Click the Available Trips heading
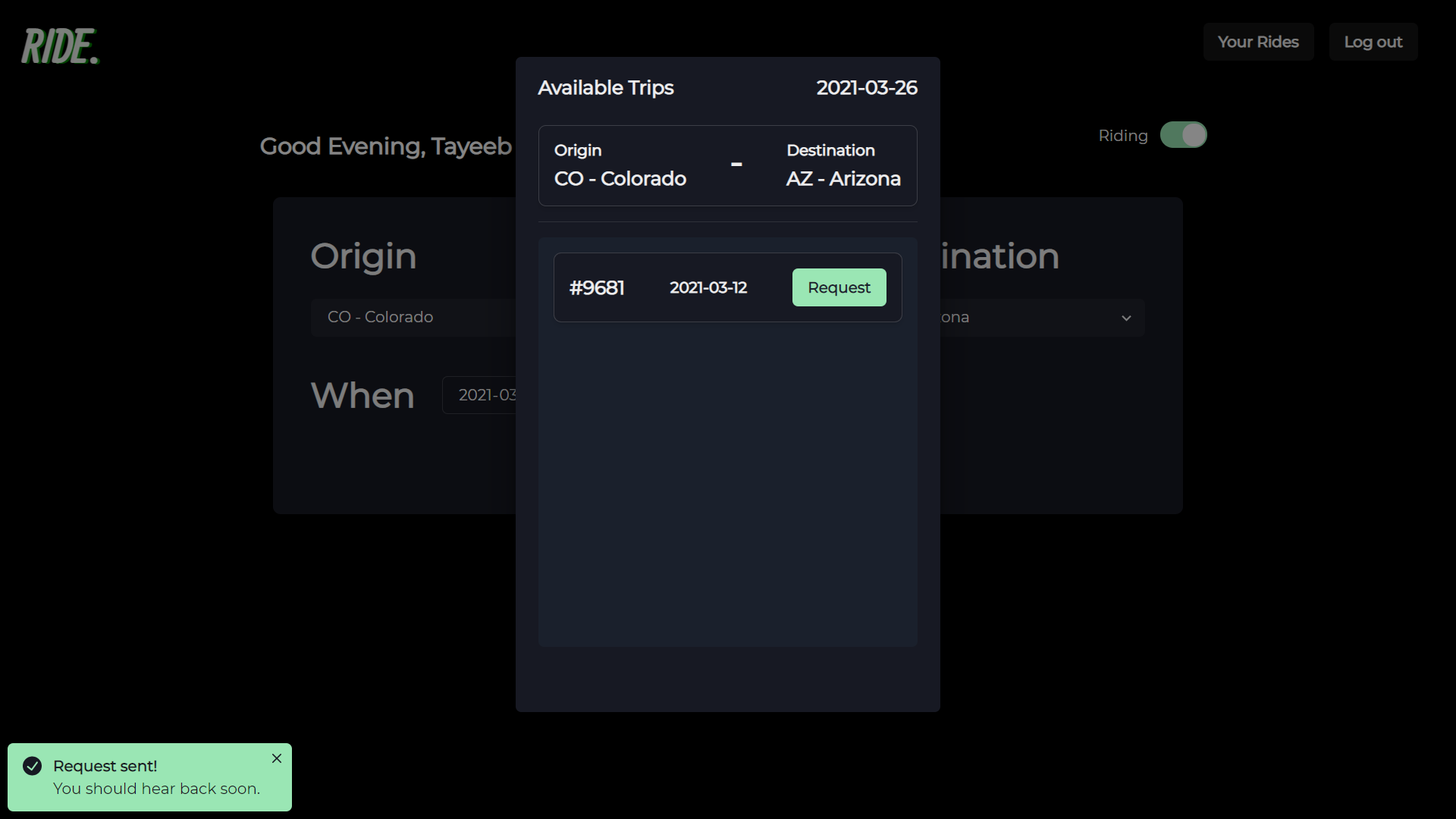 pyautogui.click(x=605, y=88)
